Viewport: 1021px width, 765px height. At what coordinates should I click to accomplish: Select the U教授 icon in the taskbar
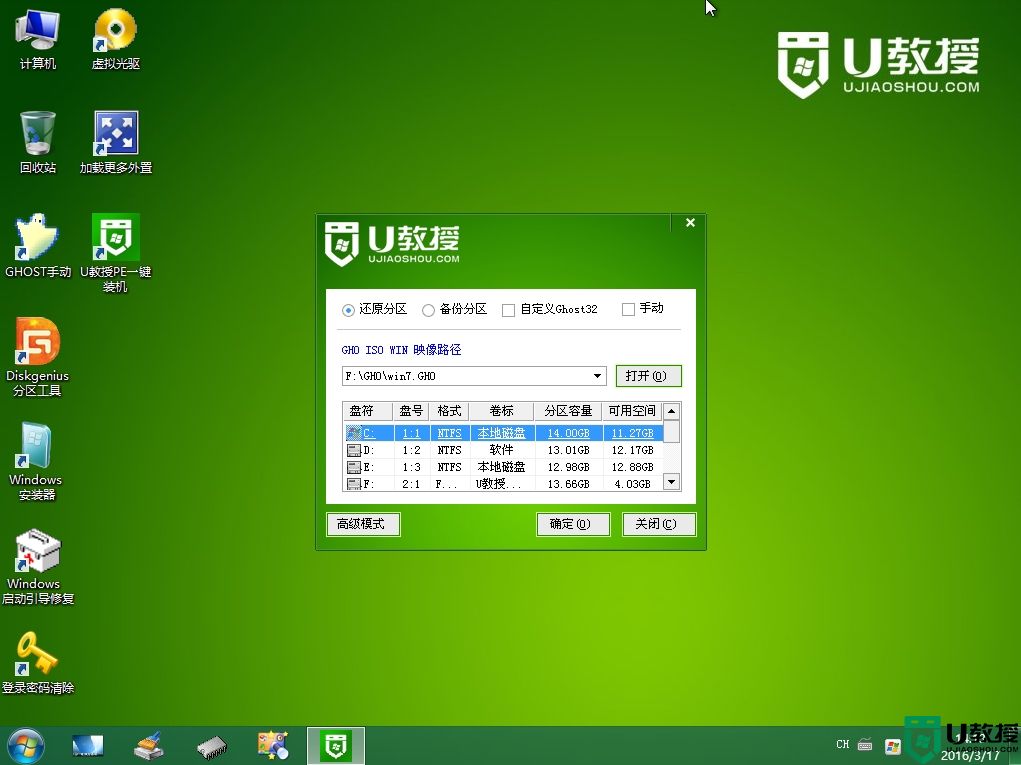(335, 744)
